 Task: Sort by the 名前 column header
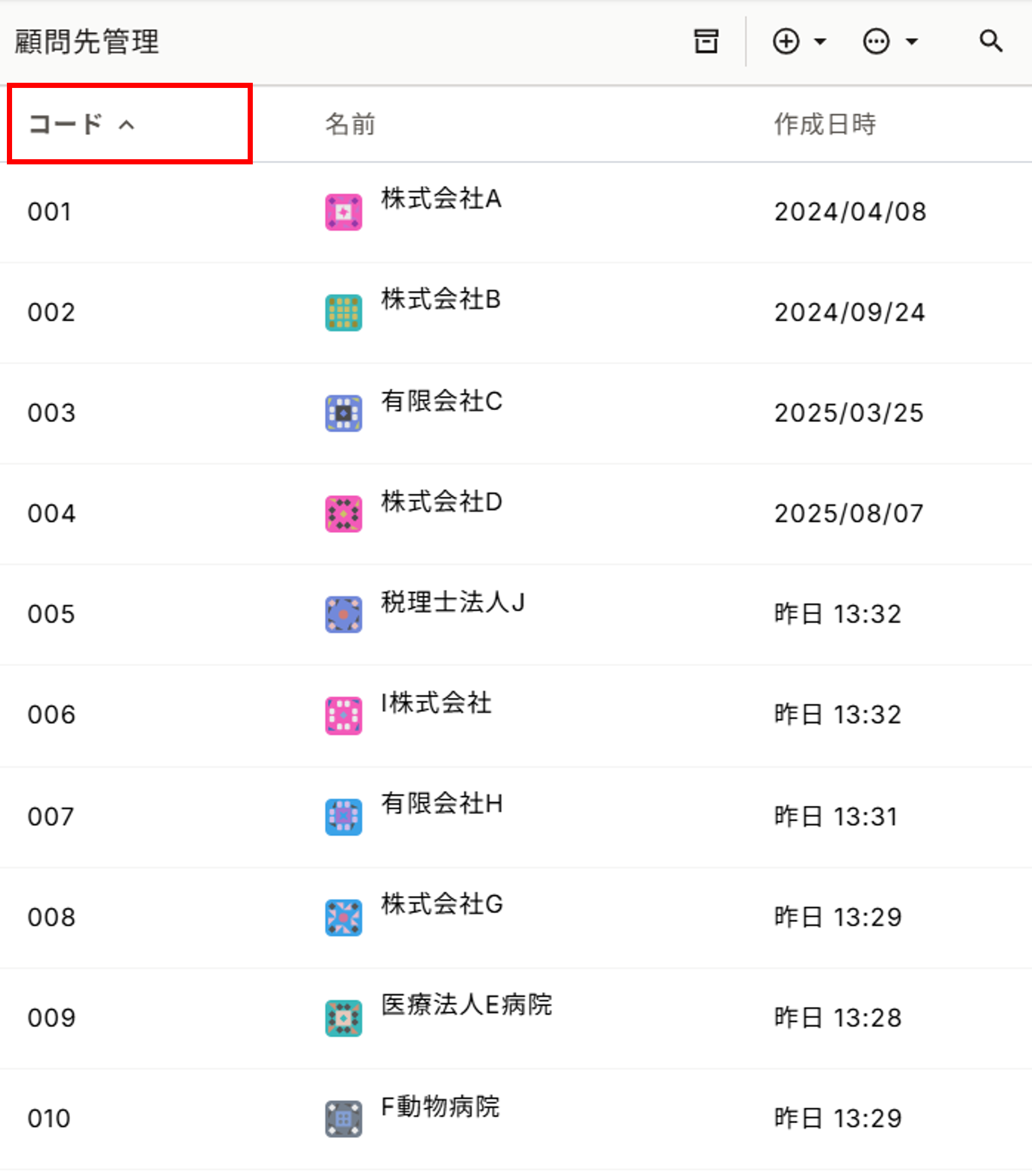coord(350,124)
